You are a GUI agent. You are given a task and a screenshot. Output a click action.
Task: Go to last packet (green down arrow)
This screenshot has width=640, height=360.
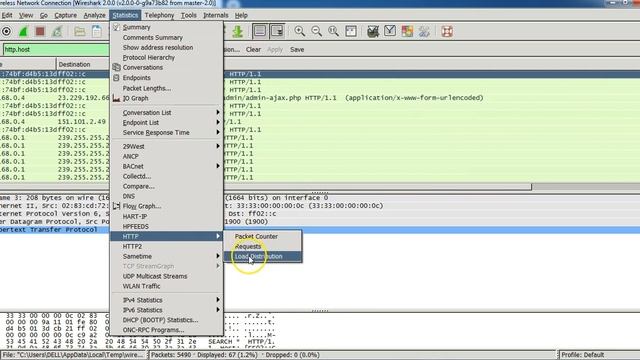point(238,31)
